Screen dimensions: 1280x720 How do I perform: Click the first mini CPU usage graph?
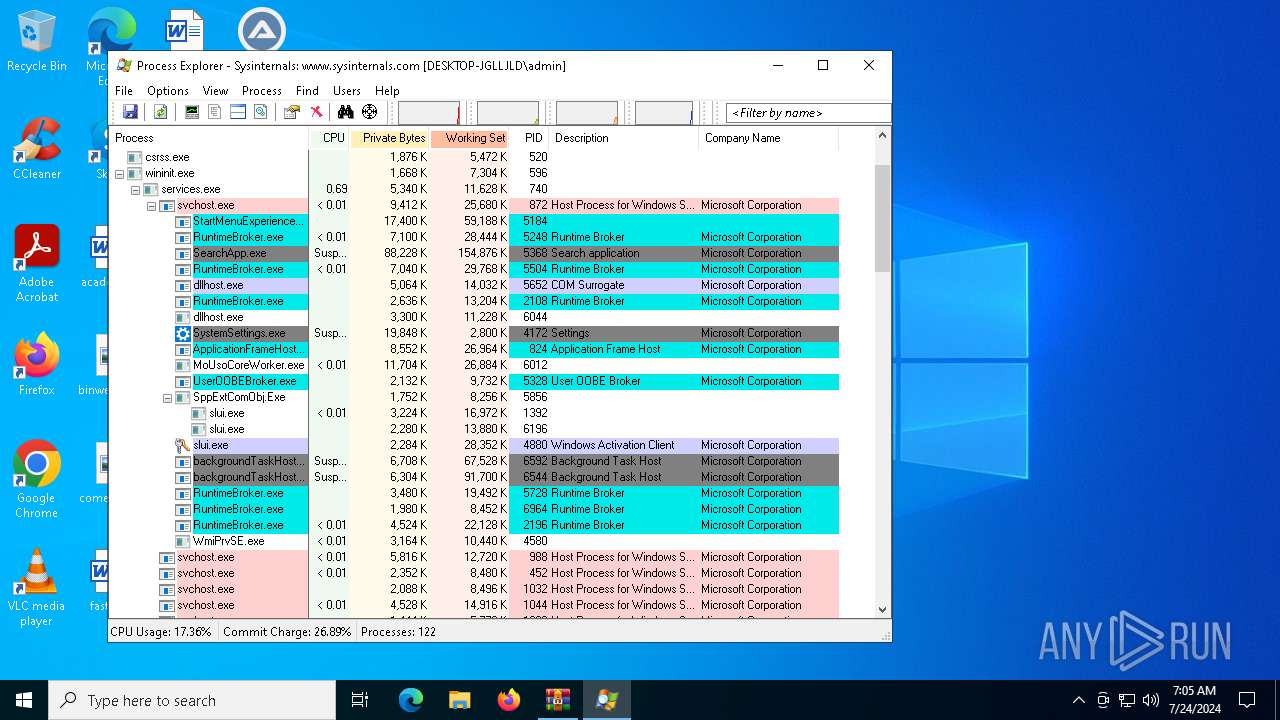coord(429,113)
